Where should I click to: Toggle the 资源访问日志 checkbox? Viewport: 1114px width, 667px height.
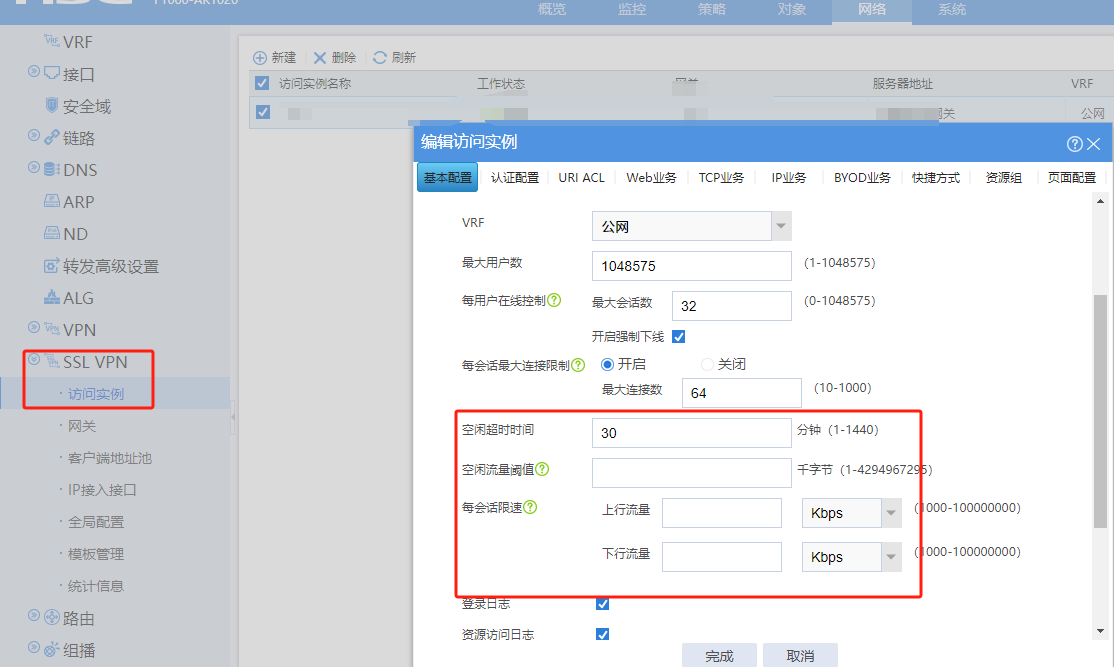point(602,634)
